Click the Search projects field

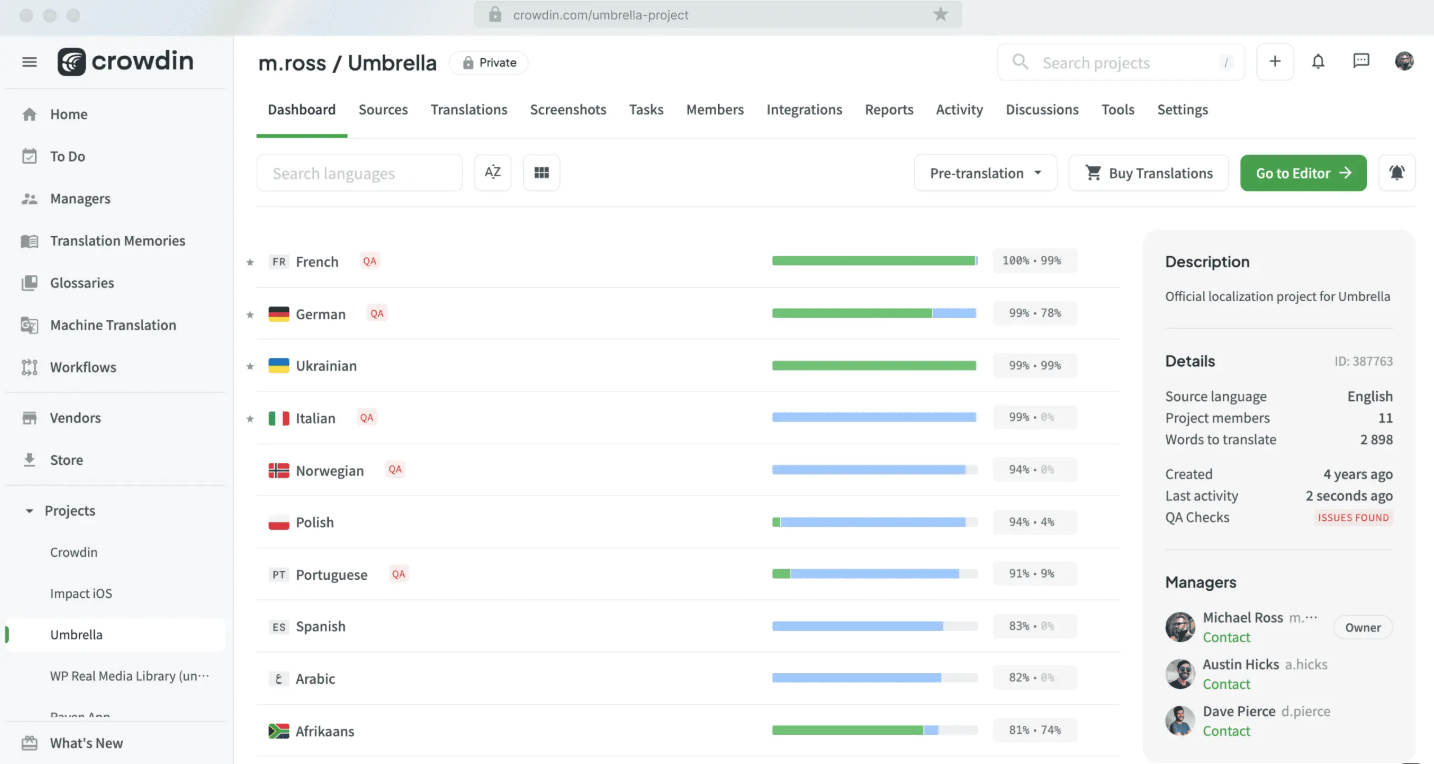tap(1121, 62)
